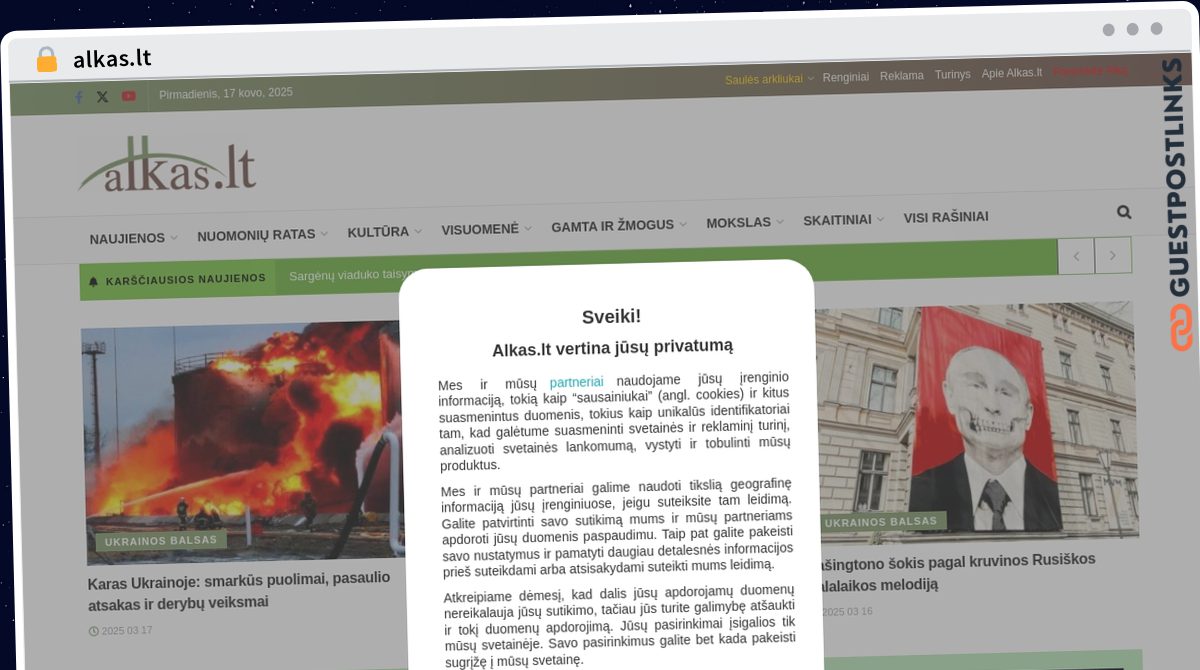The image size is (1200, 670).
Task: Open Renginiai in the top bar
Action: tap(846, 77)
